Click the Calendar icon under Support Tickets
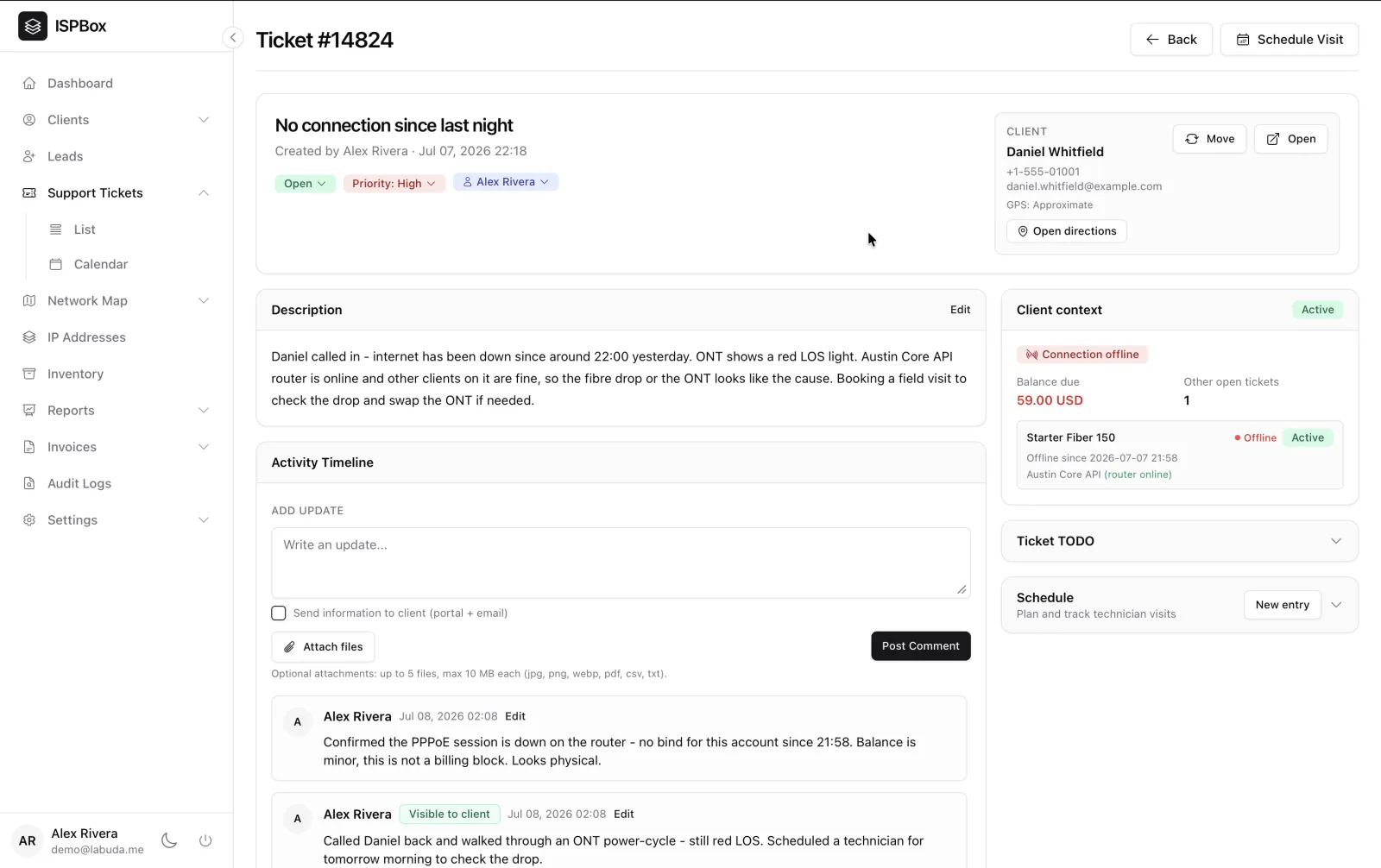This screenshot has height=868, width=1381. click(56, 264)
